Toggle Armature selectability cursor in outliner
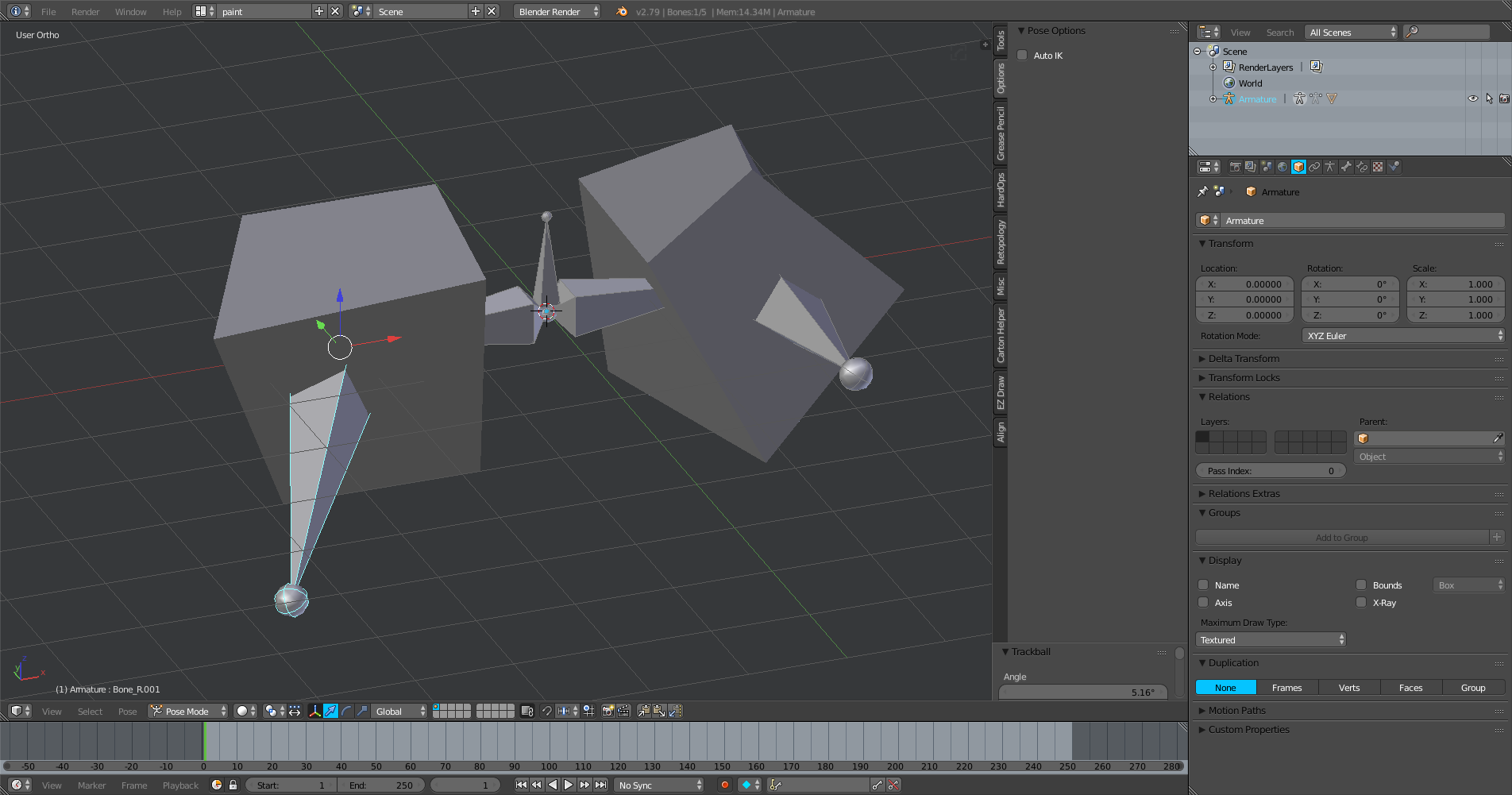The height and width of the screenshot is (795, 1512). (1489, 99)
